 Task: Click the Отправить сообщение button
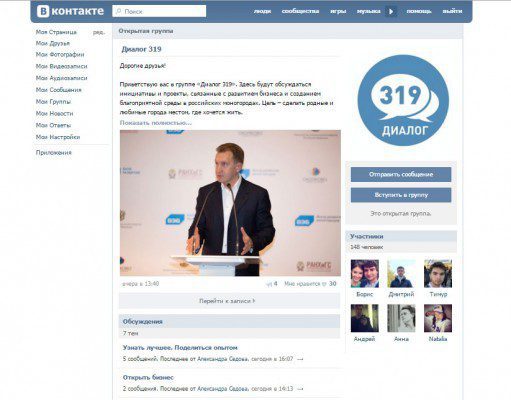coord(401,174)
